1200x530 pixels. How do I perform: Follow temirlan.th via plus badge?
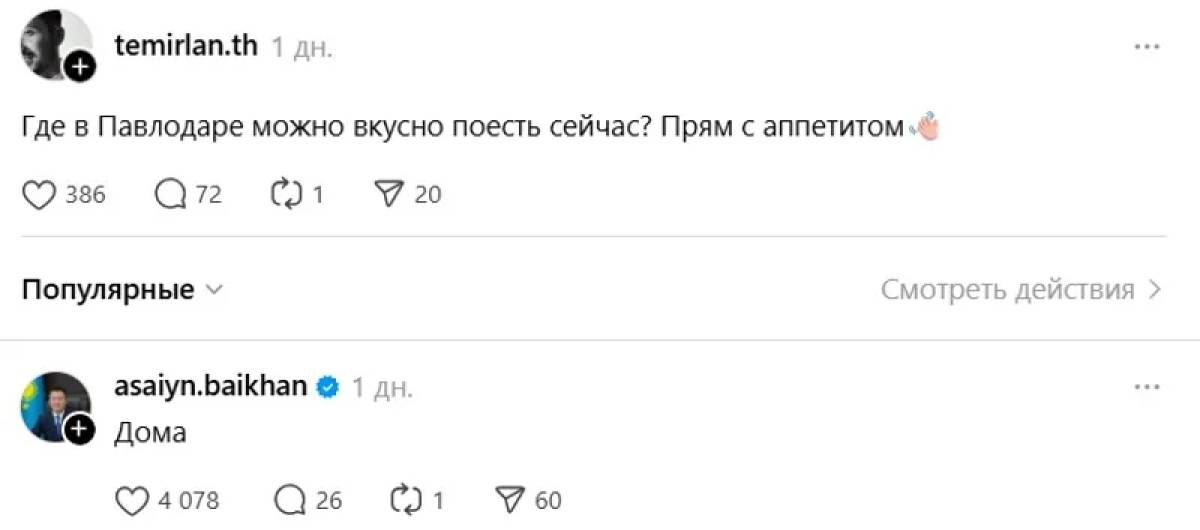point(80,68)
